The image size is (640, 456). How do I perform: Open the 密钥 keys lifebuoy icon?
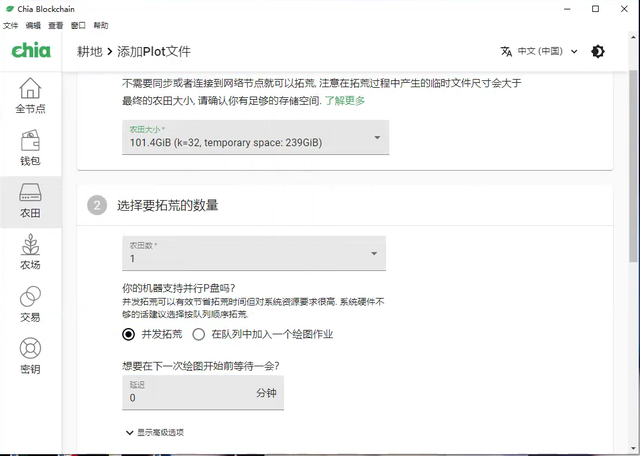[x=31, y=348]
